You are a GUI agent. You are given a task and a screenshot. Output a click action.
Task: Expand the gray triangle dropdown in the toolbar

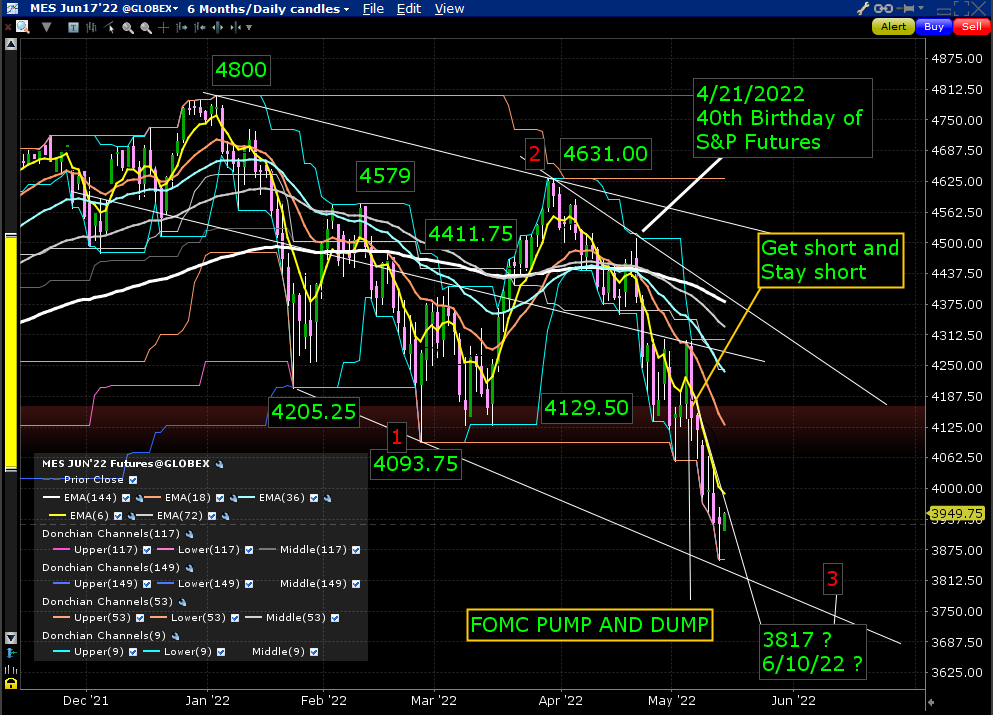[x=46, y=27]
